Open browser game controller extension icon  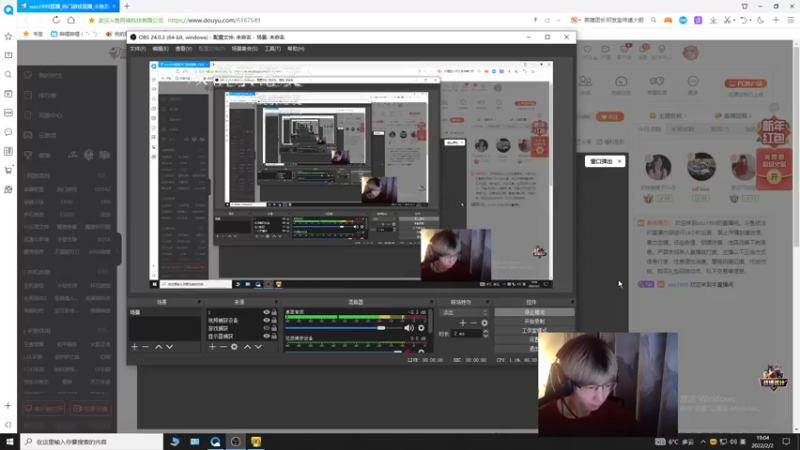click(x=668, y=20)
